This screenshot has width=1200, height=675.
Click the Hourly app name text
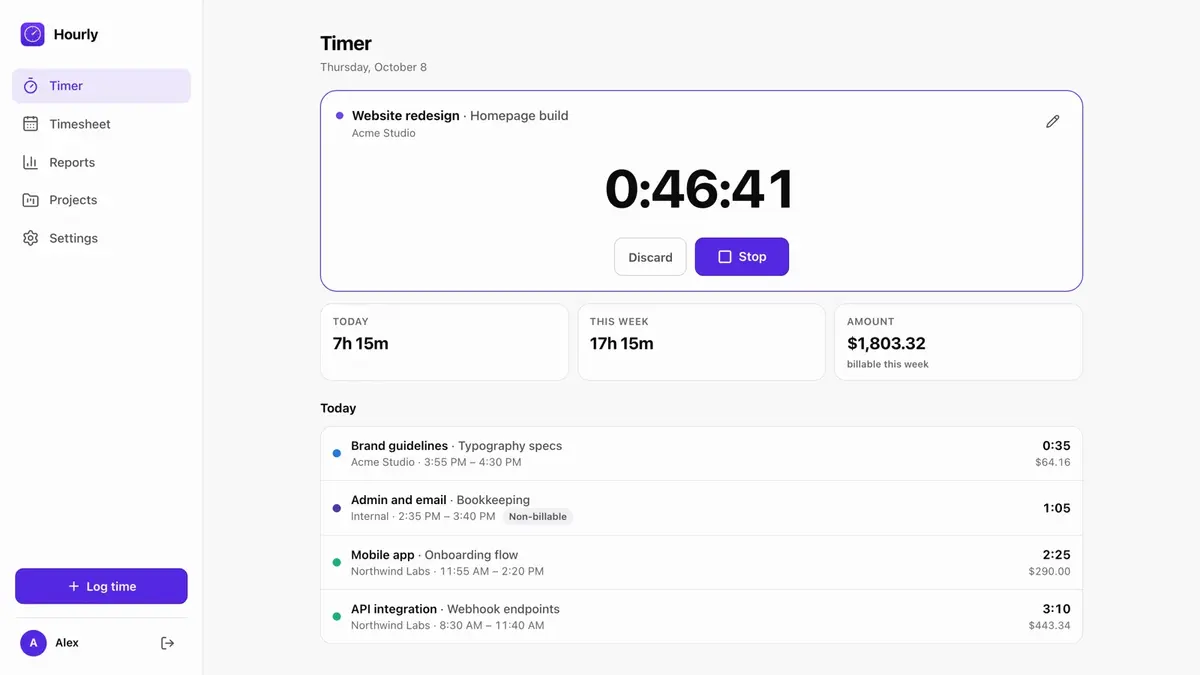(x=76, y=34)
